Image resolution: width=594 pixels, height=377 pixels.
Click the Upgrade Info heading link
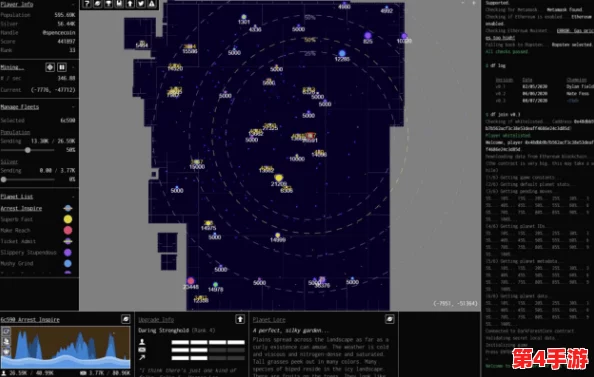[156, 320]
